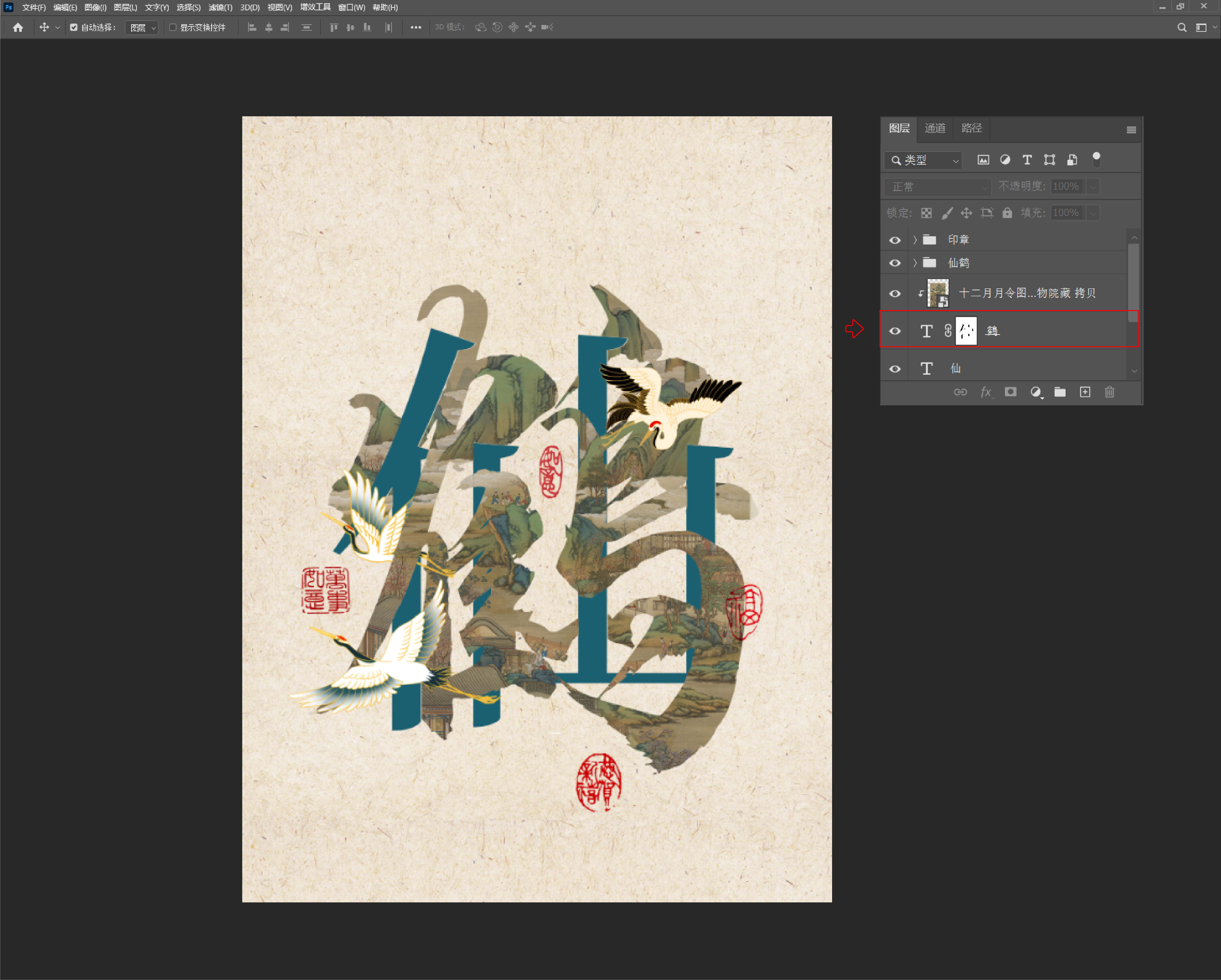The image size is (1221, 980).
Task: Filter layers by pixel layer icon
Action: [983, 160]
